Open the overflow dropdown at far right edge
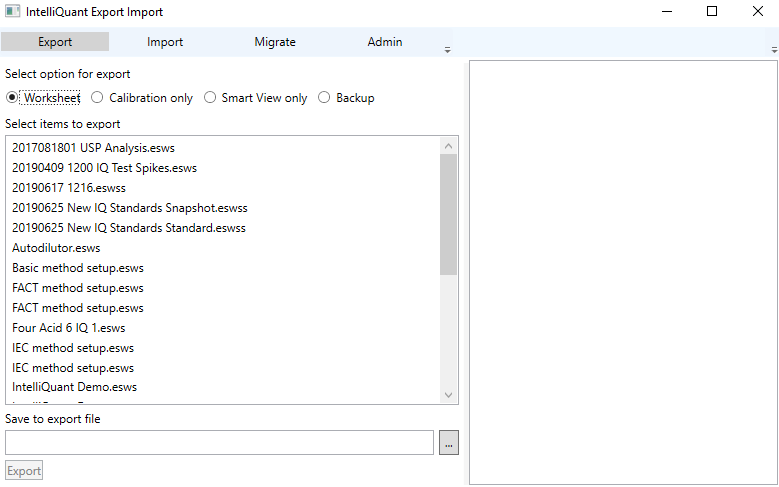The image size is (779, 487). tap(774, 50)
